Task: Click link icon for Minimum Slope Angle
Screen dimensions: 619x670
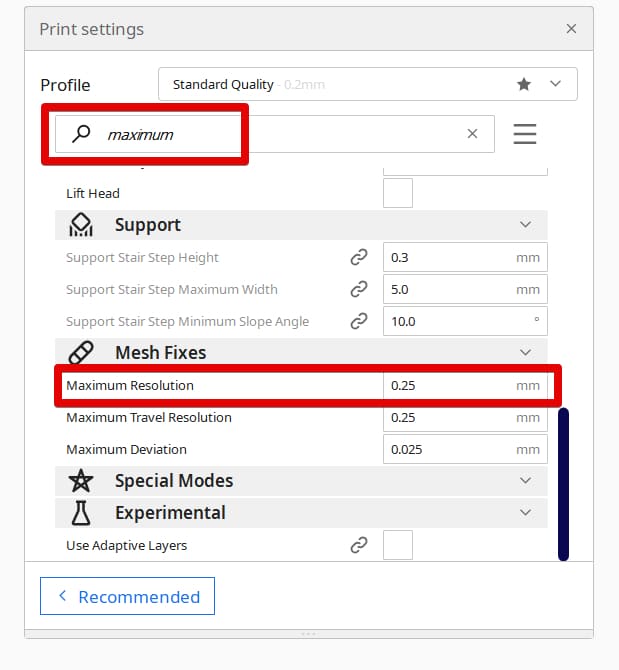Action: [x=359, y=321]
